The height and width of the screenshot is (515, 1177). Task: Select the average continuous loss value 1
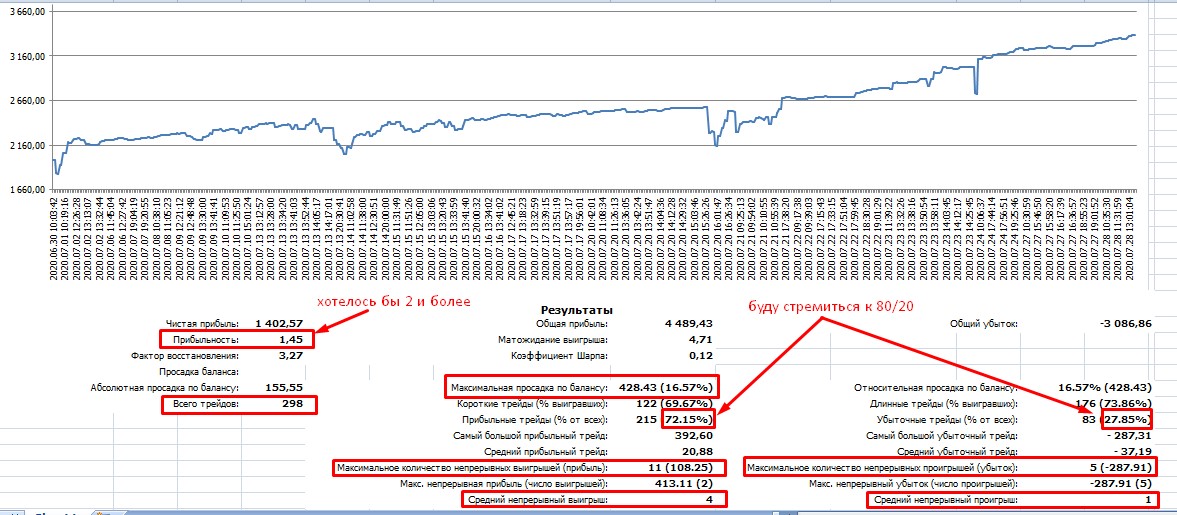point(1148,499)
